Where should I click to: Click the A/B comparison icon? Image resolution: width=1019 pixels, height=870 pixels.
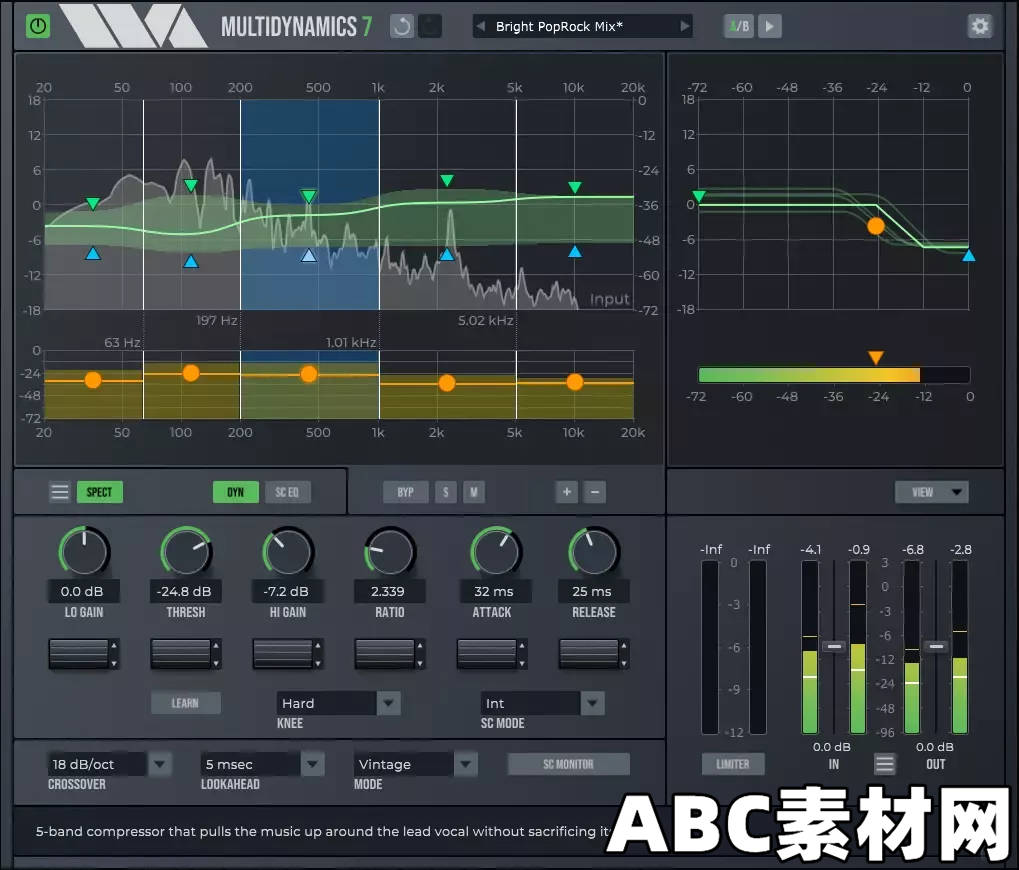(738, 26)
